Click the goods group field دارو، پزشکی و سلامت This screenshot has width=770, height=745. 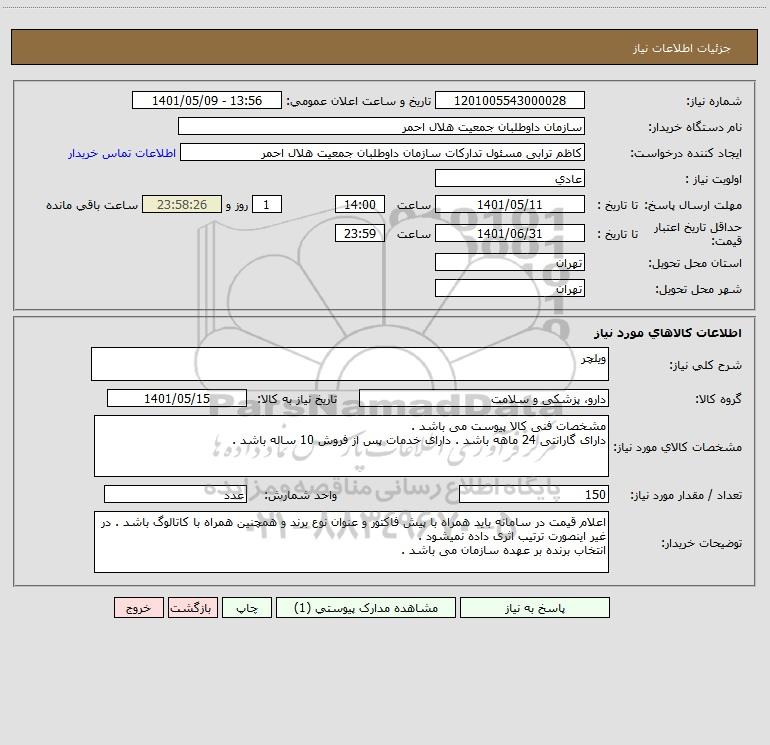[x=484, y=398]
